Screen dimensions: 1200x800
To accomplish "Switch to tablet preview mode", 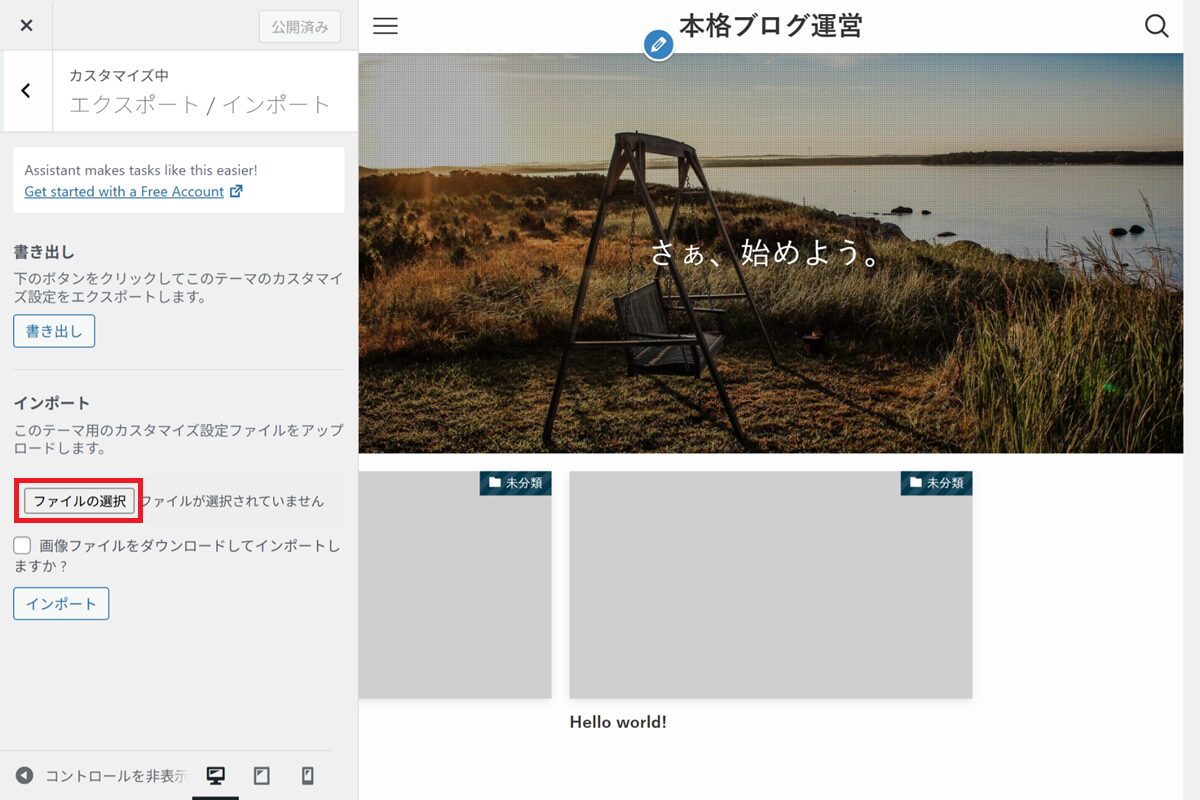I will point(261,776).
